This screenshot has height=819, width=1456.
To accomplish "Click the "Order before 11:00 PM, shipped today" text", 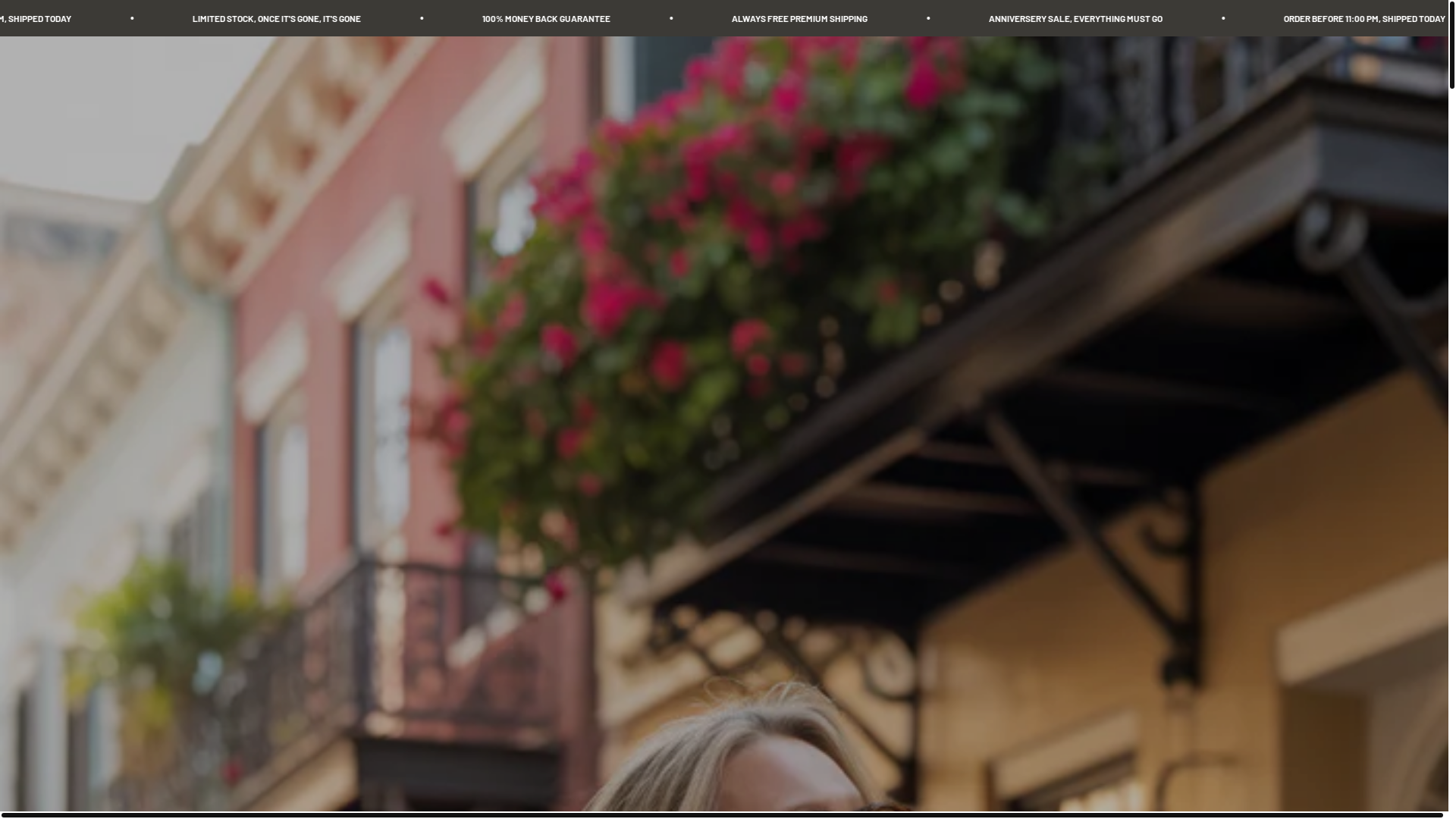I will coord(1364,19).
